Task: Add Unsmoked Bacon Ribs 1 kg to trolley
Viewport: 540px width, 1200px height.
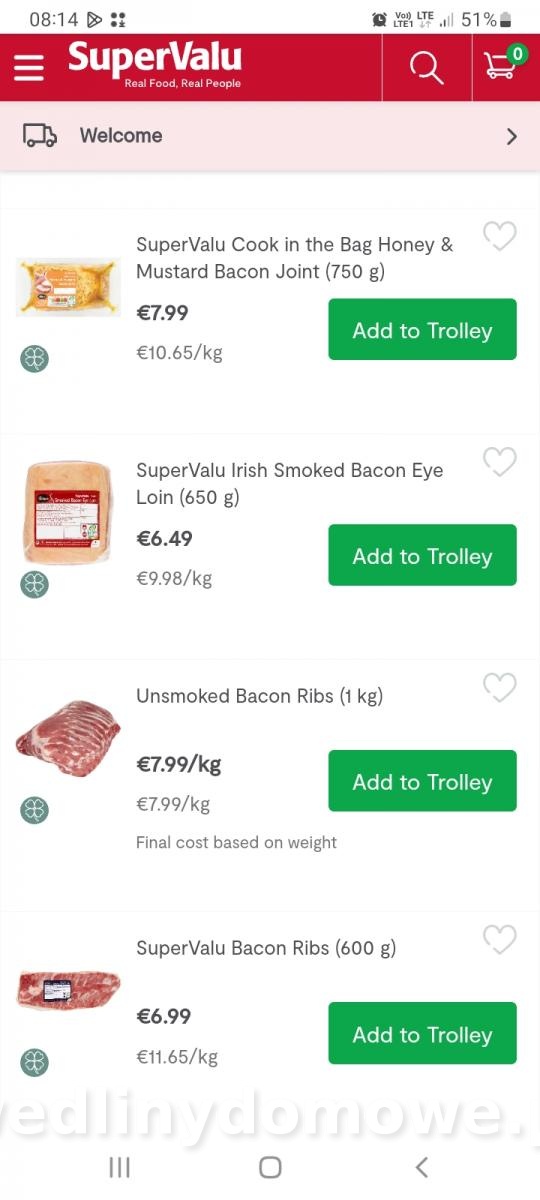Action: click(423, 782)
